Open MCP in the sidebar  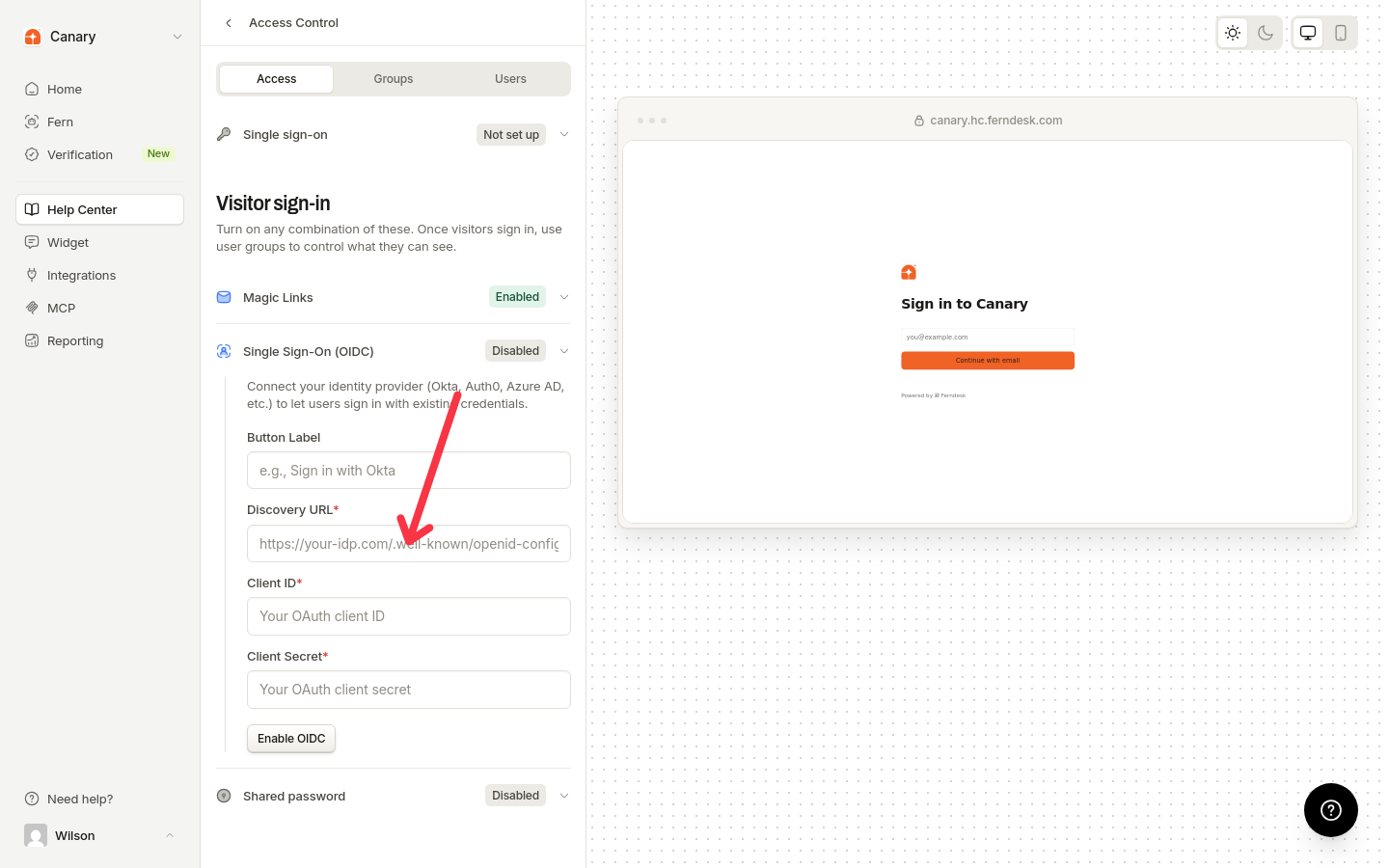[99, 308]
